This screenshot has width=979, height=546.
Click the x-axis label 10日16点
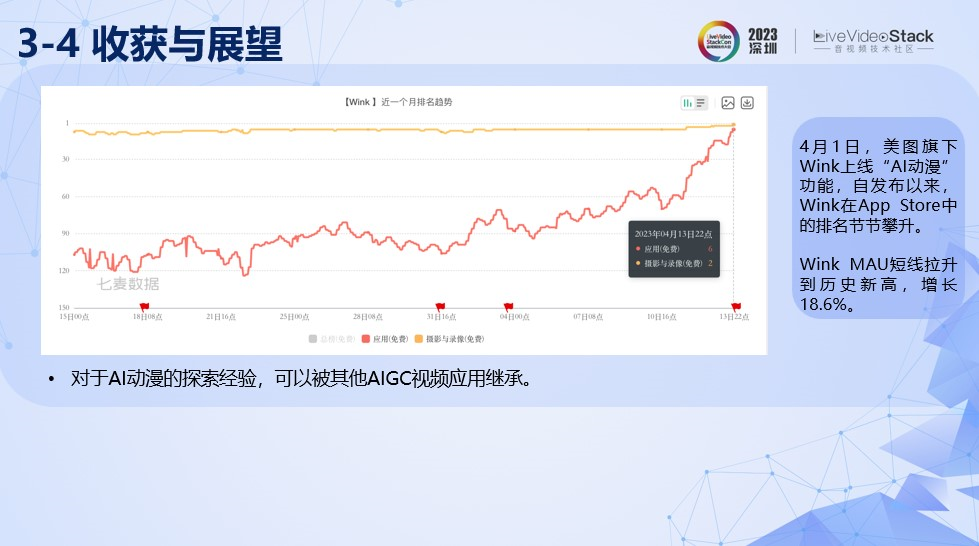coord(661,317)
